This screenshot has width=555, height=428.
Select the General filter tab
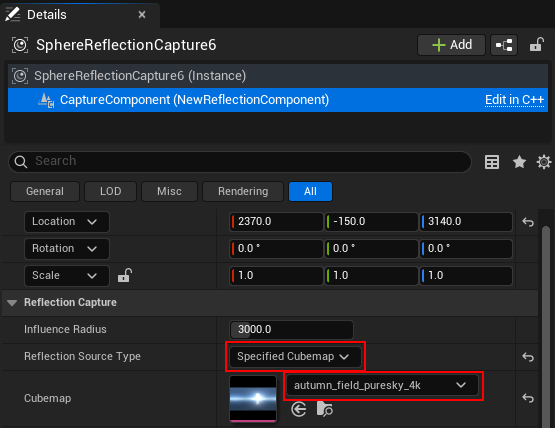(45, 192)
